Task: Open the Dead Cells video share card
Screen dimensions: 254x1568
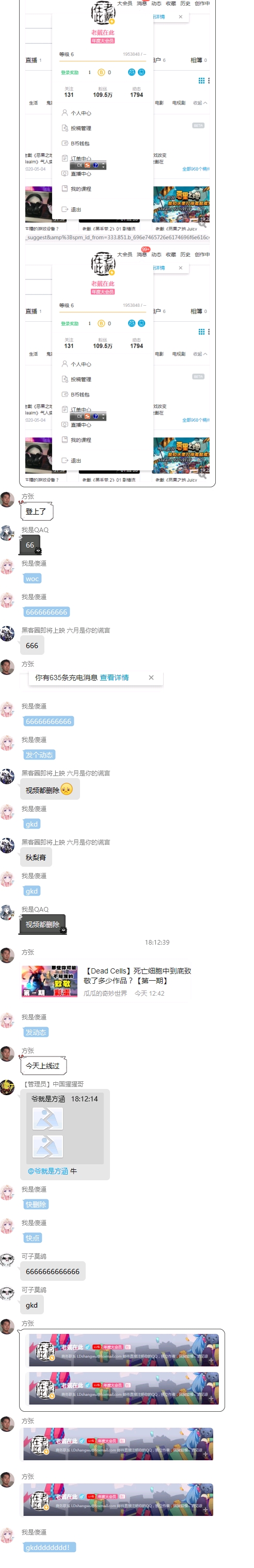Action: click(x=108, y=981)
